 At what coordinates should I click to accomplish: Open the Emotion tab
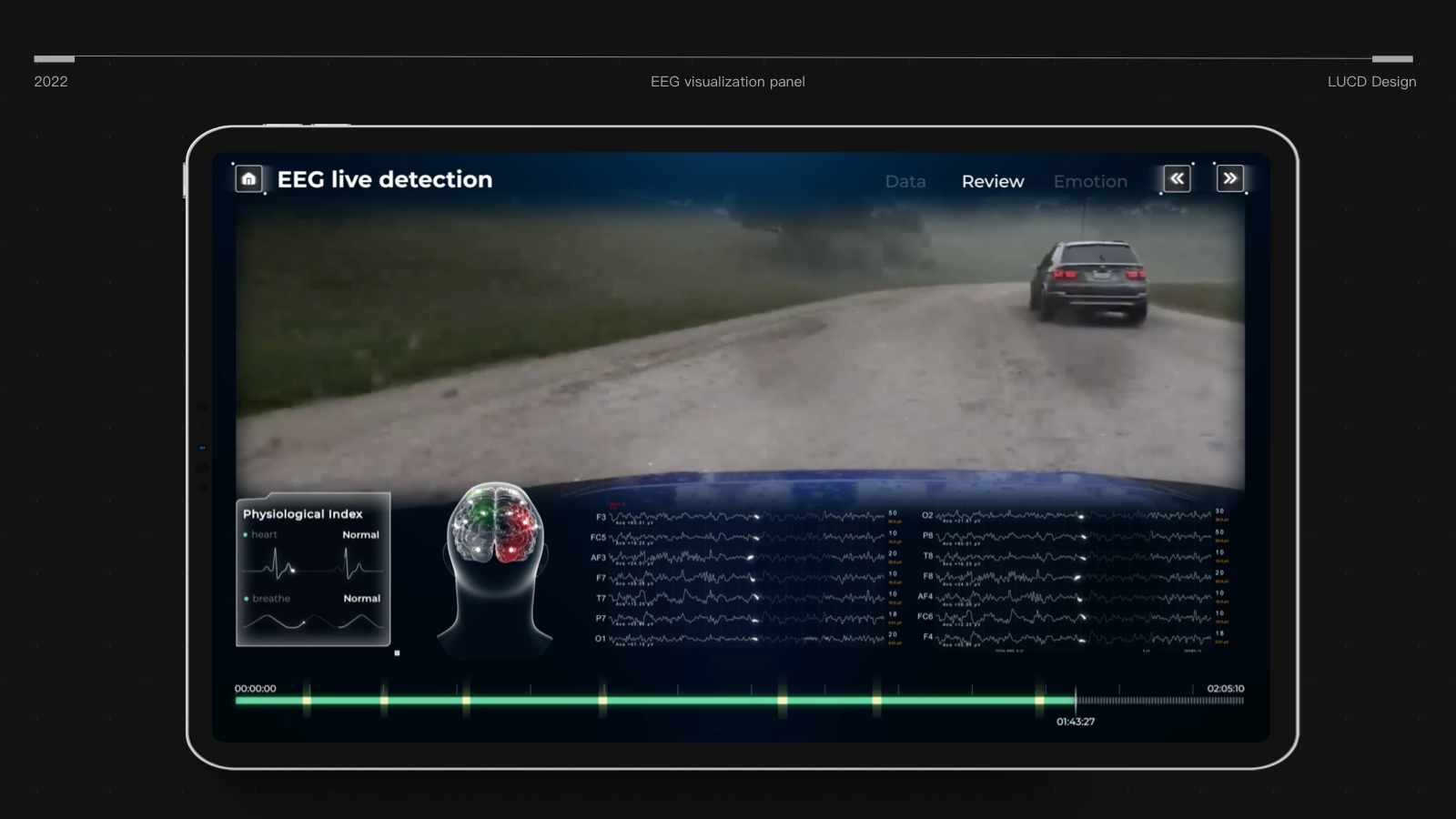1090,181
